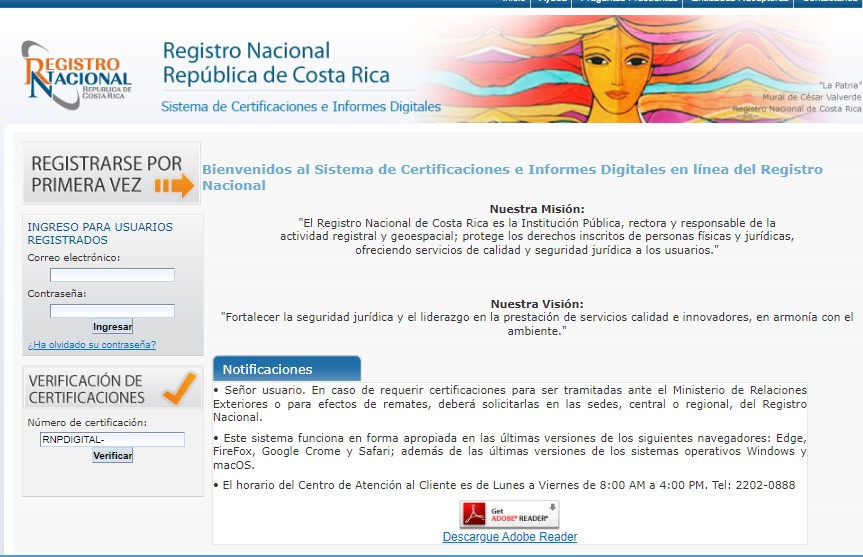The width and height of the screenshot is (863, 557).
Task: Focus the Contraseña password field
Action: point(112,311)
